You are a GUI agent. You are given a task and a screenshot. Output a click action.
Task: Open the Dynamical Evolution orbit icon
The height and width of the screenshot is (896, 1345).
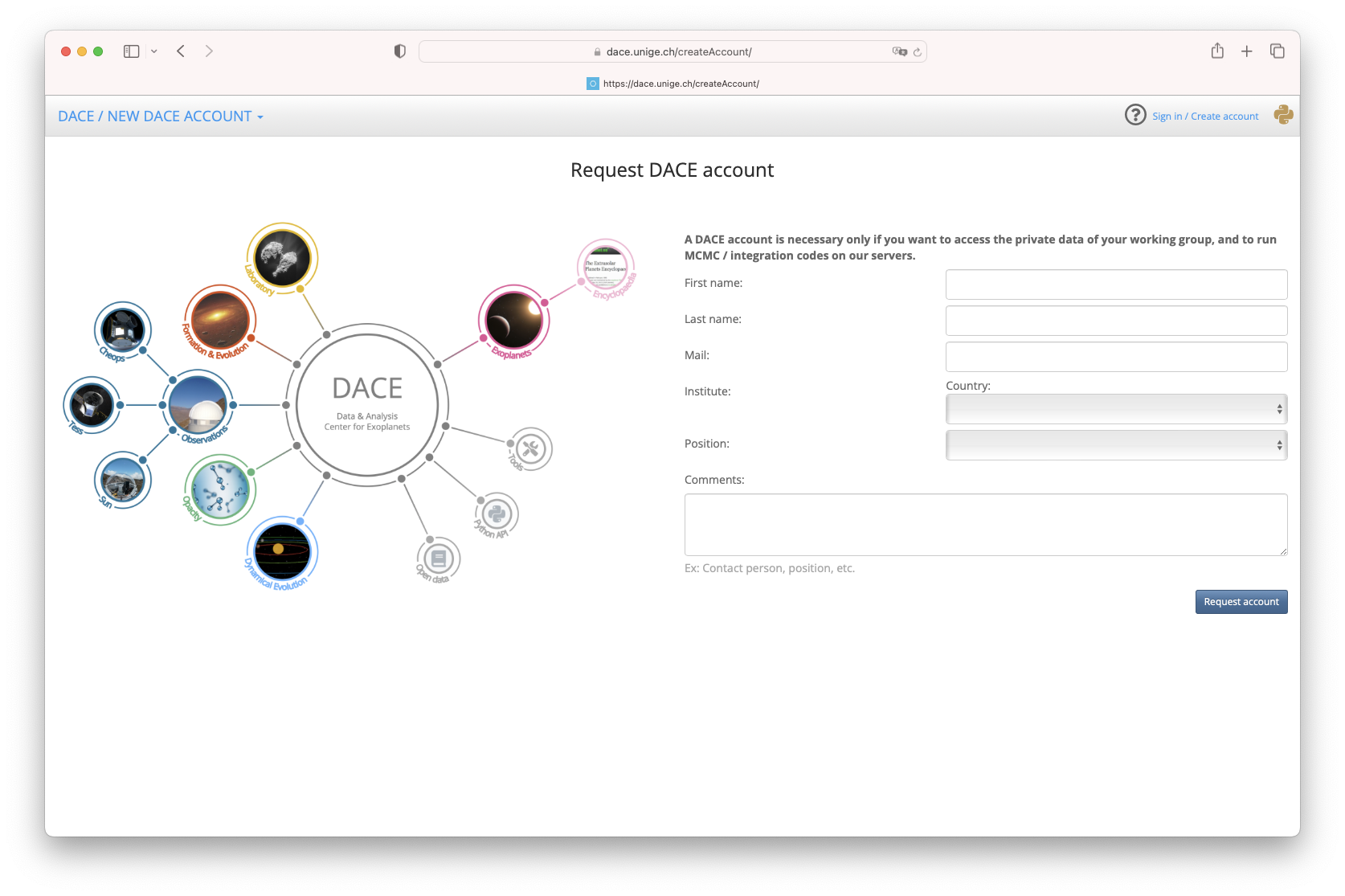pyautogui.click(x=281, y=552)
